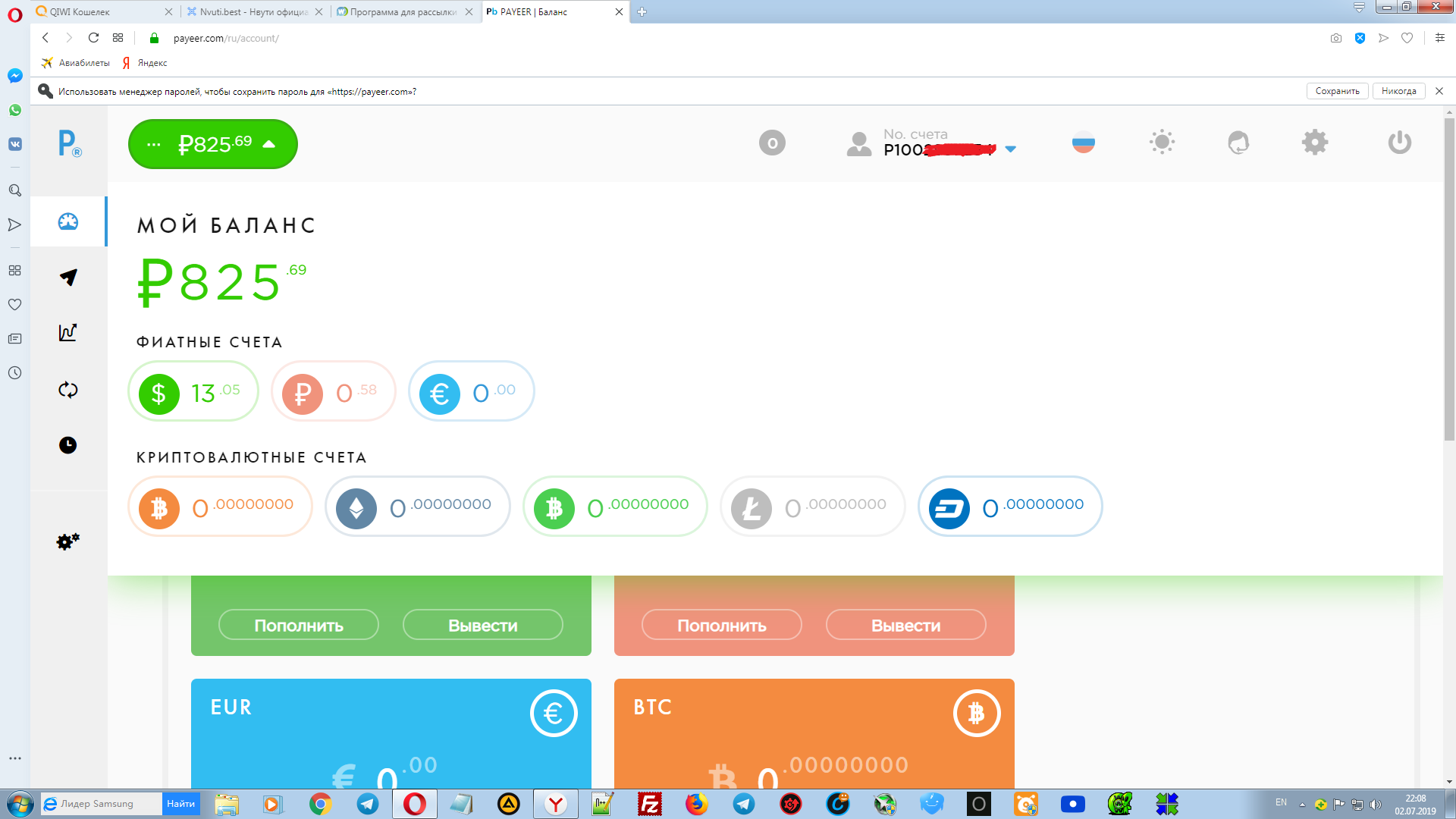Select the orange Bitcoin crypto account
Viewport: 1456px width, 819px height.
[221, 507]
